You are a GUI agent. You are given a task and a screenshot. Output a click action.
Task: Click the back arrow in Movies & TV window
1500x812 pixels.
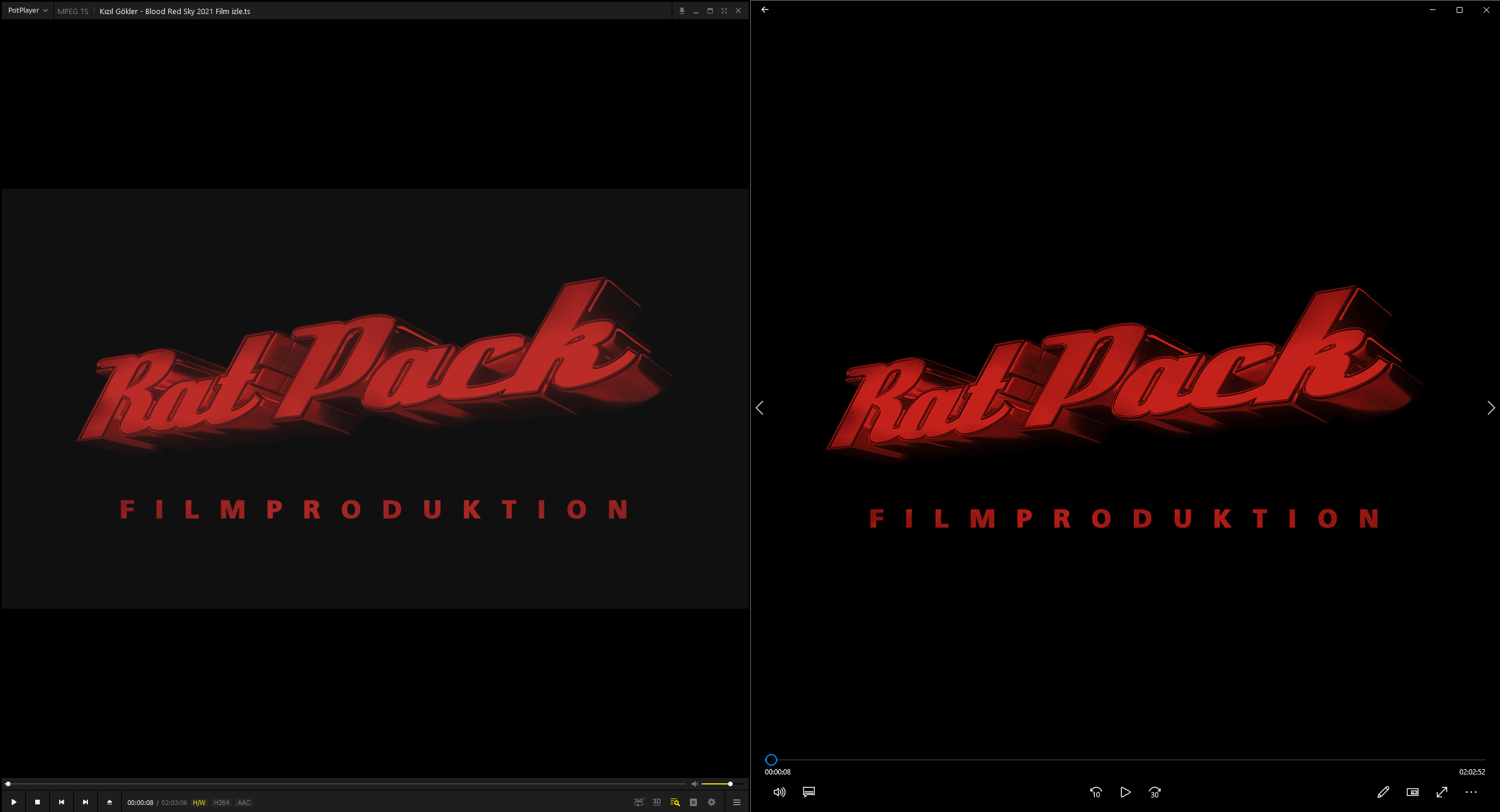765,9
